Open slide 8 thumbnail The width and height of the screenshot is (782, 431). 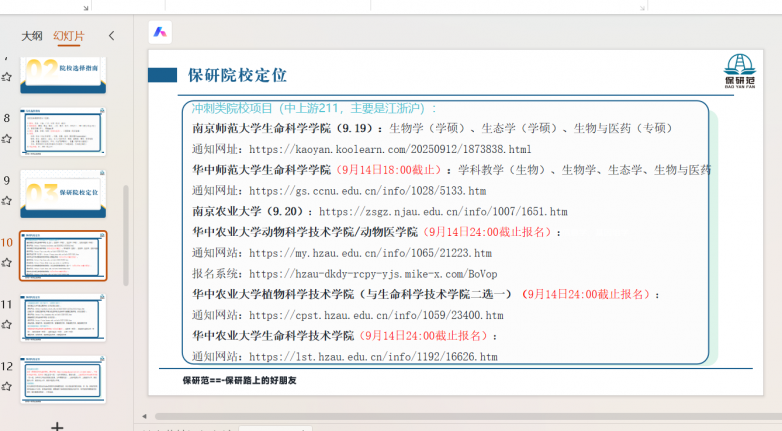coord(63,132)
